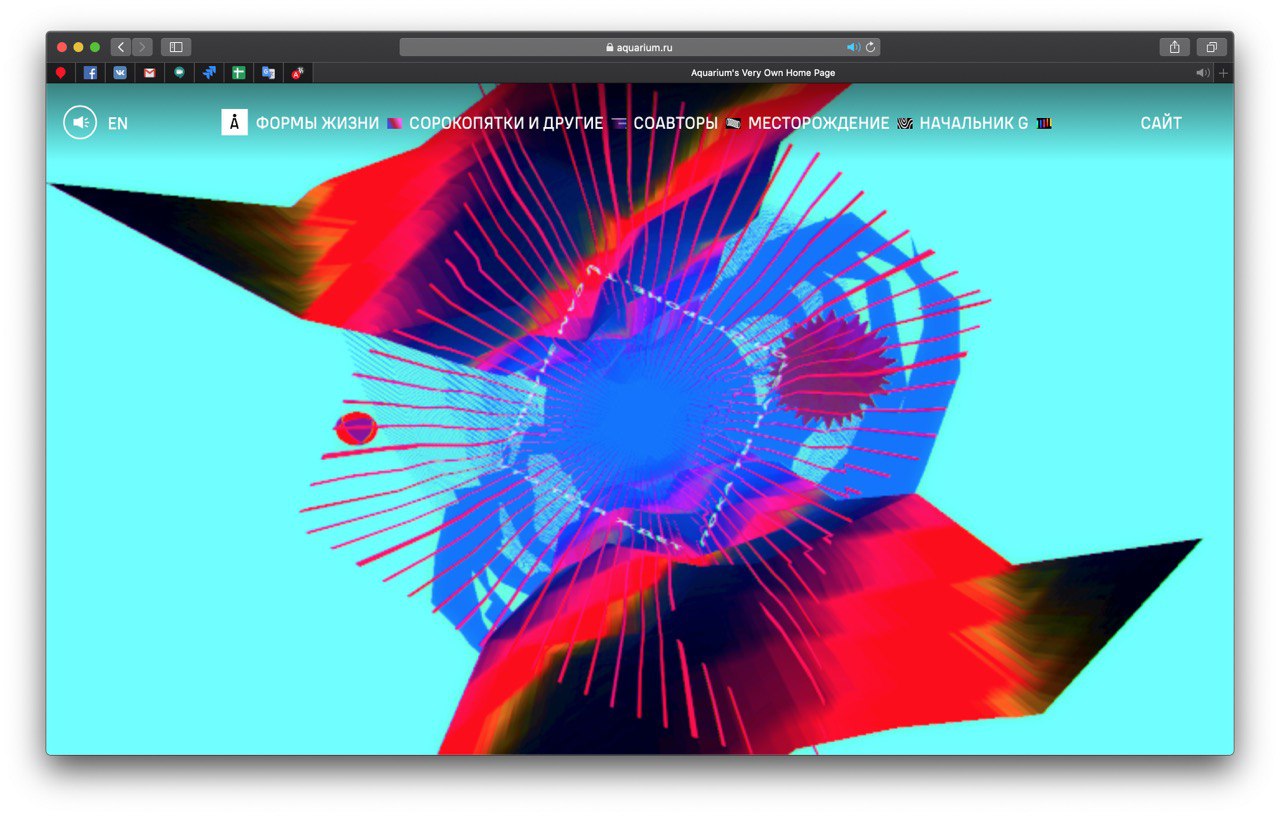Open the Google Translate pinned tab
Image resolution: width=1280 pixels, height=816 pixels.
point(268,73)
